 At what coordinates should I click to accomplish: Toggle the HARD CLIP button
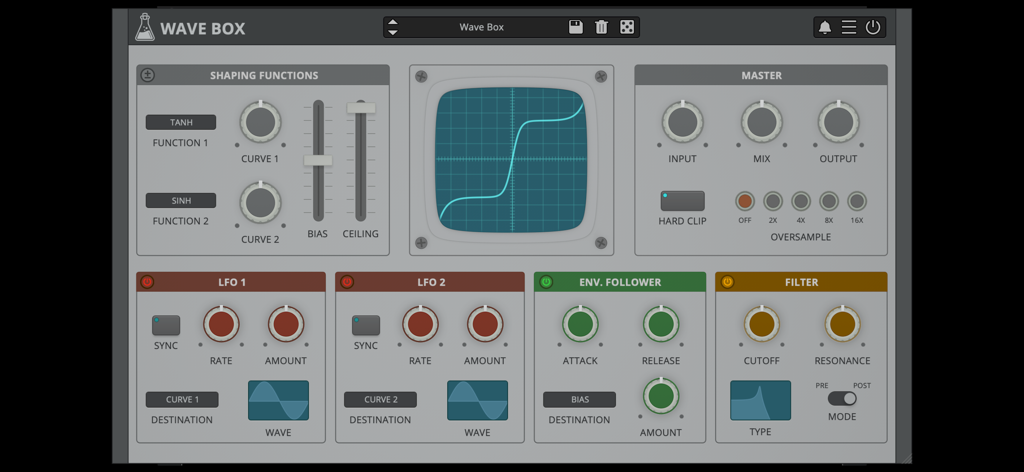pos(682,201)
